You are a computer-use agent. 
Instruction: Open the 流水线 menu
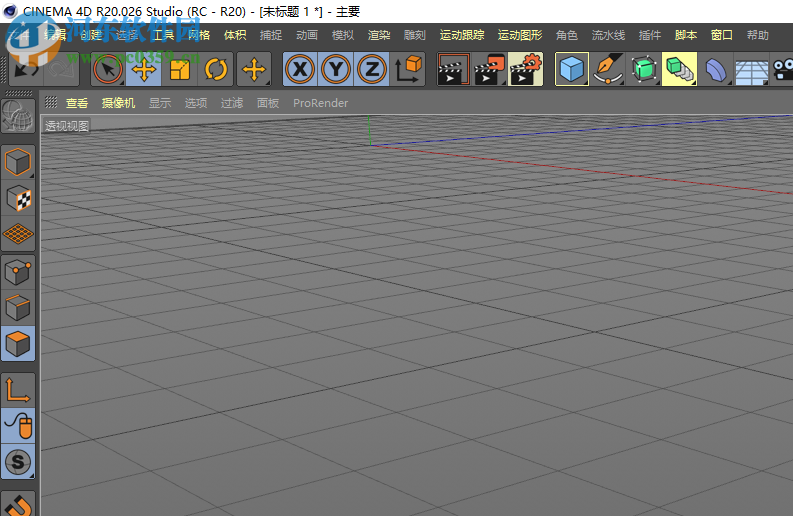(608, 35)
